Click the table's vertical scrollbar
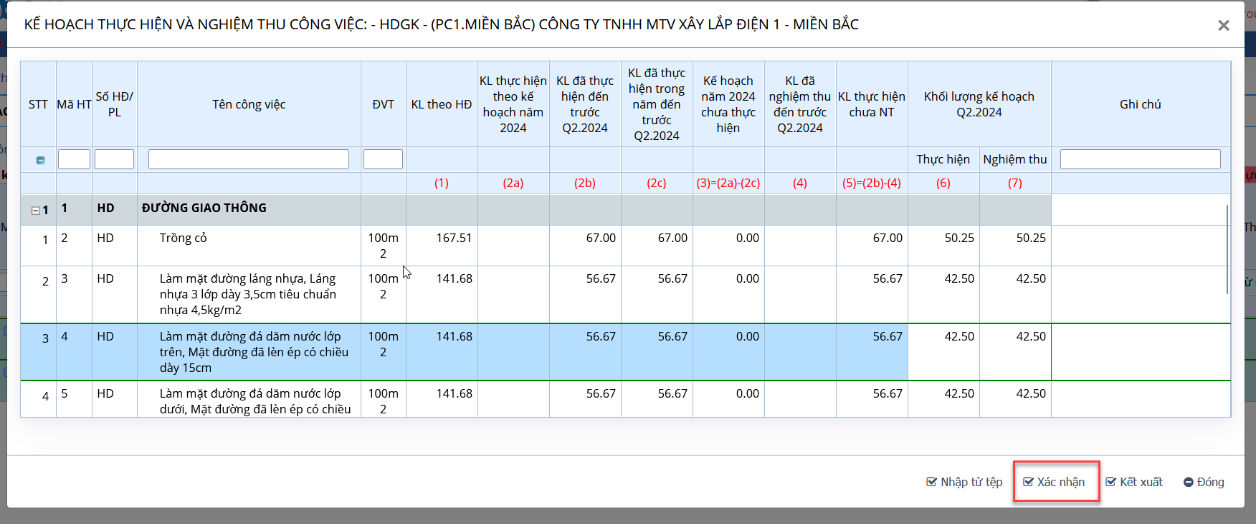Screen dimensions: 1256x524 point(1227,250)
